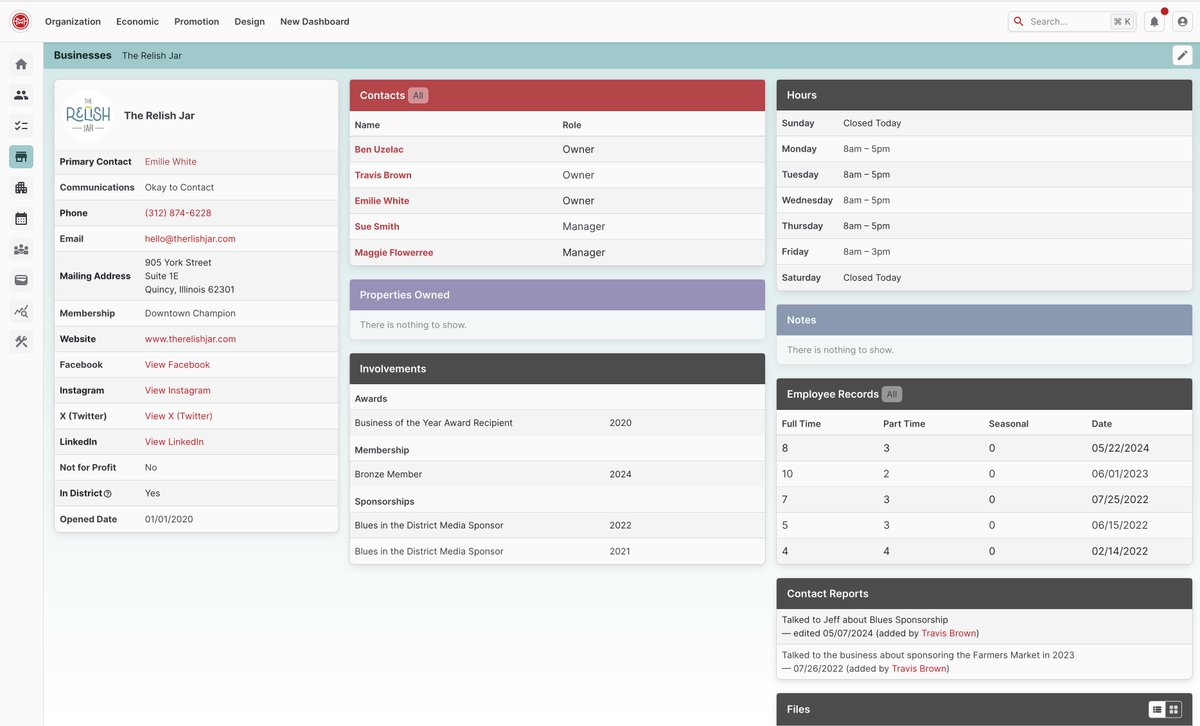Click Blues in the District sponsor 2022 row
The image size is (1200, 726).
click(557, 525)
